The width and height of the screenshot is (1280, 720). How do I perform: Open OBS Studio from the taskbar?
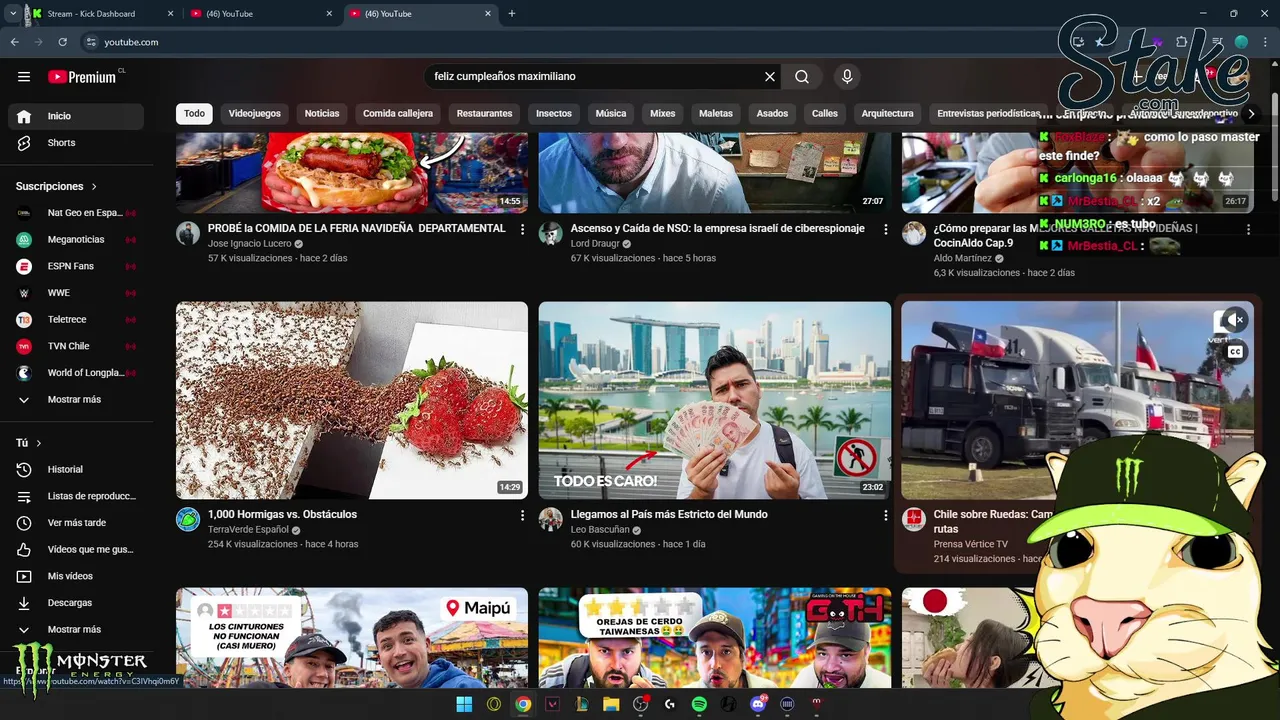(x=641, y=704)
